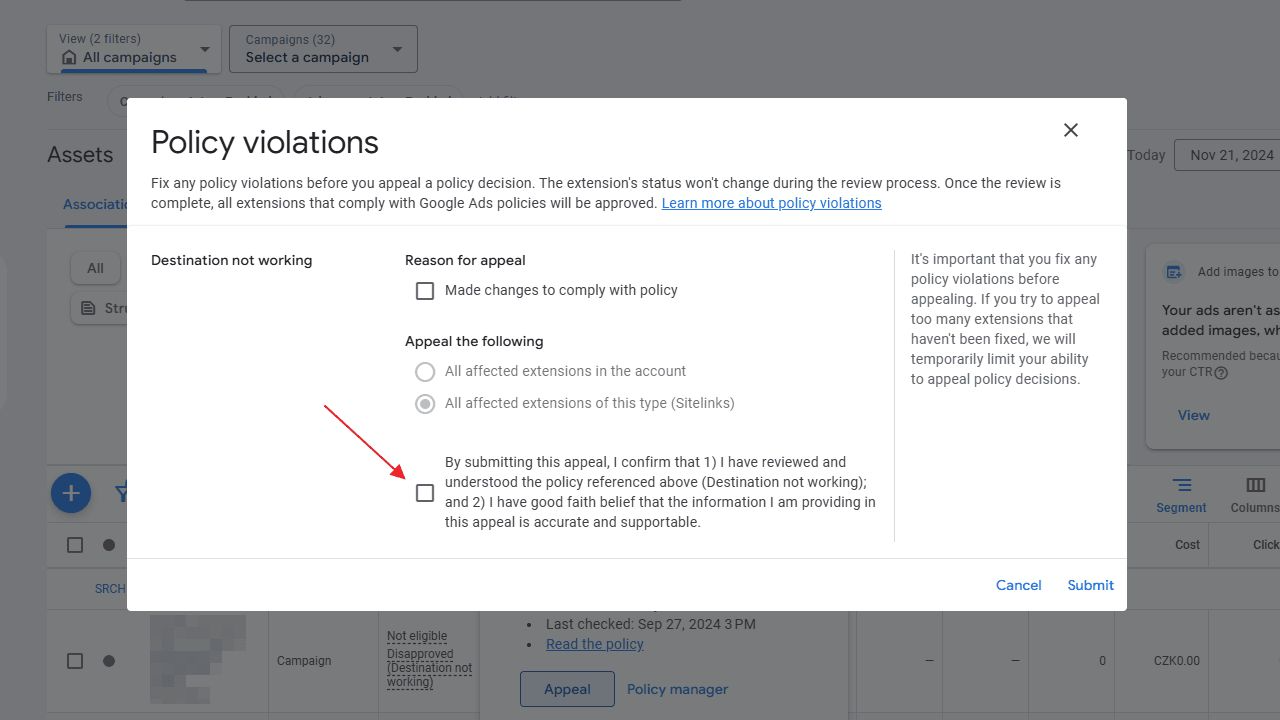Image resolution: width=1280 pixels, height=720 pixels.
Task: Click the status dot in table header
Action: (109, 545)
